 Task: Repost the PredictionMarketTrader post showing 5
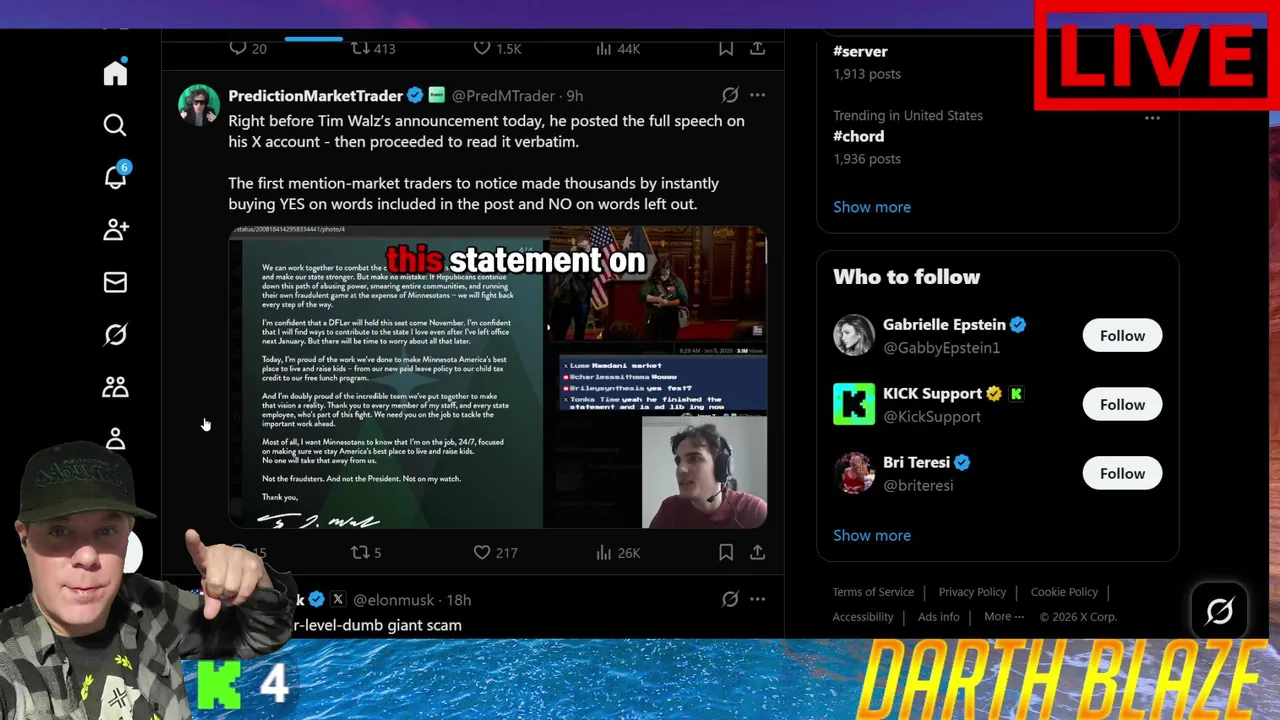pyautogui.click(x=365, y=552)
